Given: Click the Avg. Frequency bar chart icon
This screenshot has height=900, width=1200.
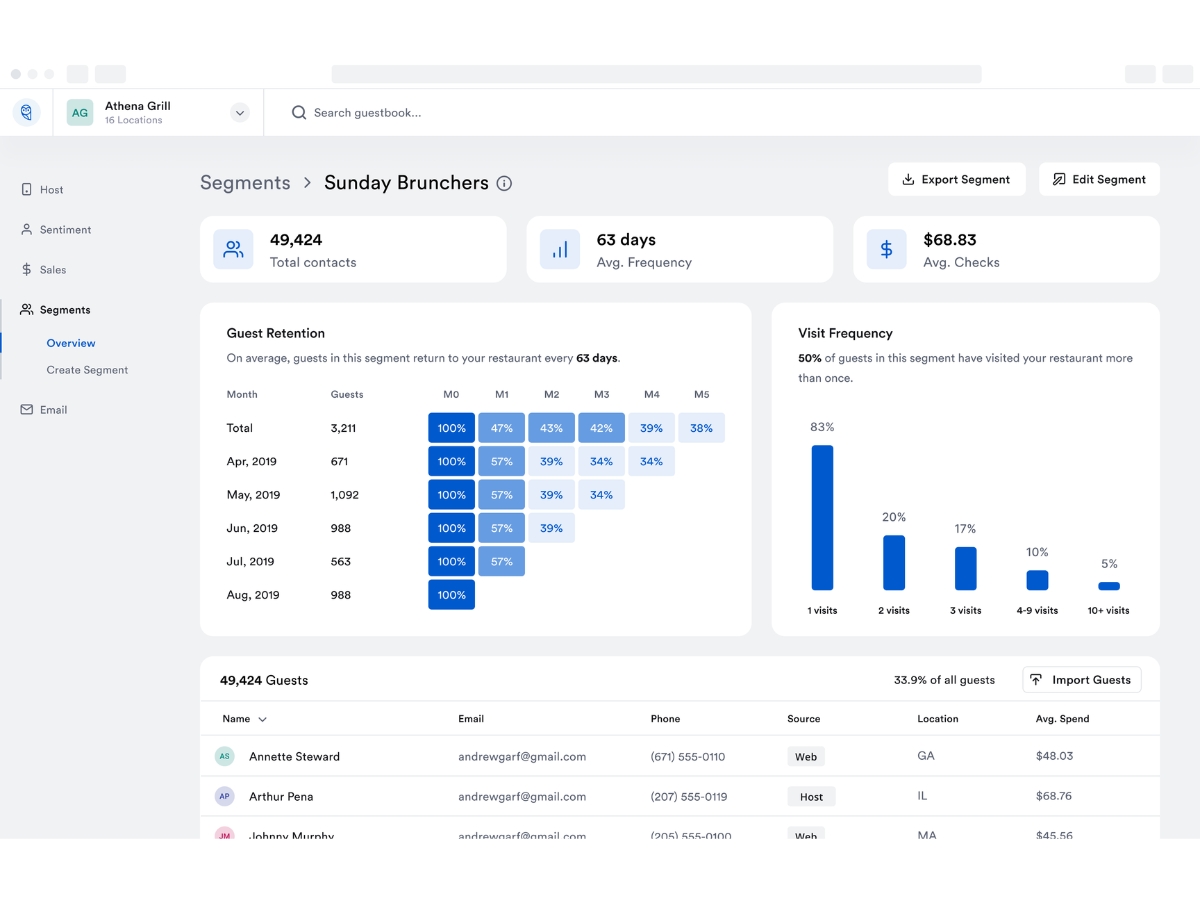Looking at the screenshot, I should pyautogui.click(x=560, y=249).
